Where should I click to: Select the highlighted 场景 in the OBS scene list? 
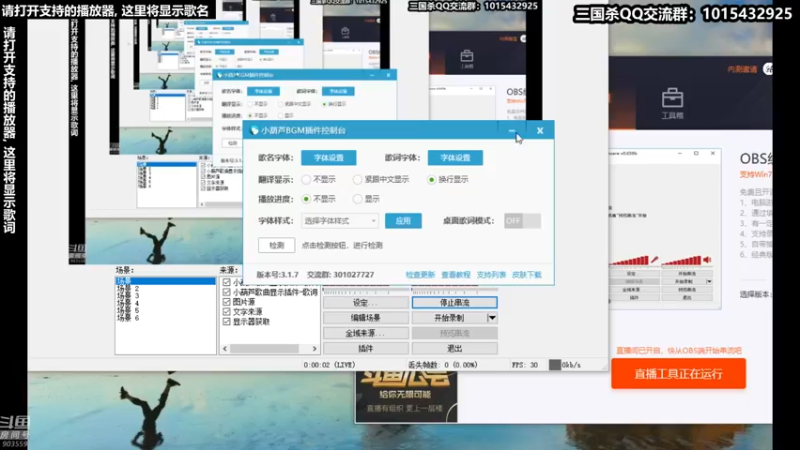[165, 281]
